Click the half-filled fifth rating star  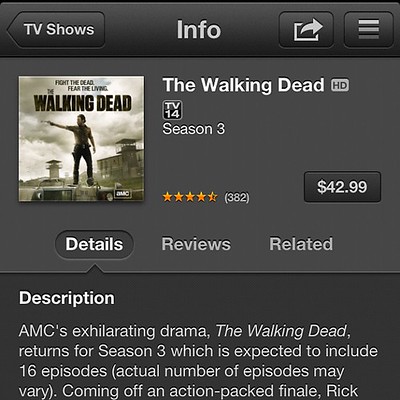coord(212,197)
